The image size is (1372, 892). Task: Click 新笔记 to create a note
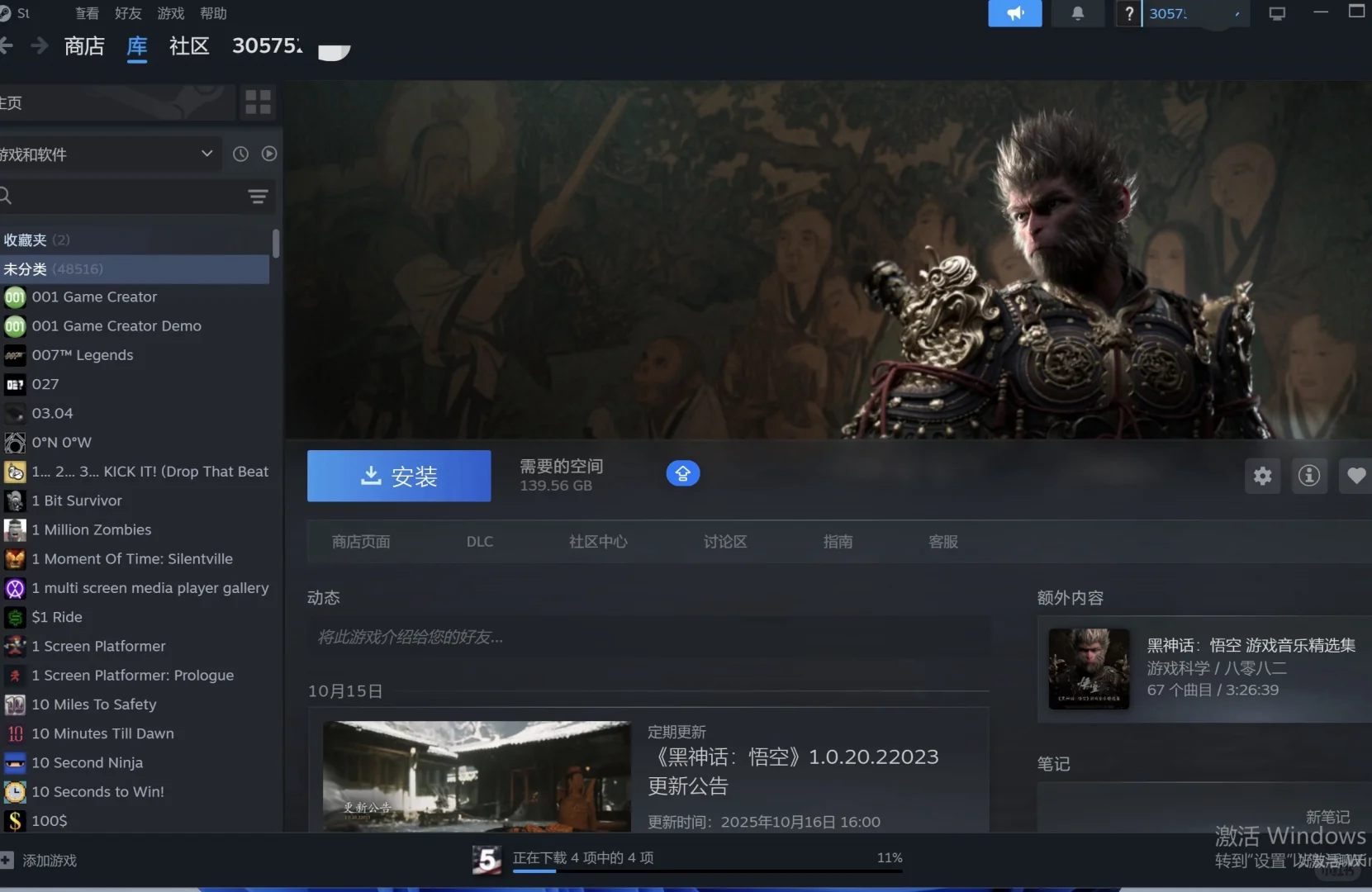click(x=1327, y=817)
